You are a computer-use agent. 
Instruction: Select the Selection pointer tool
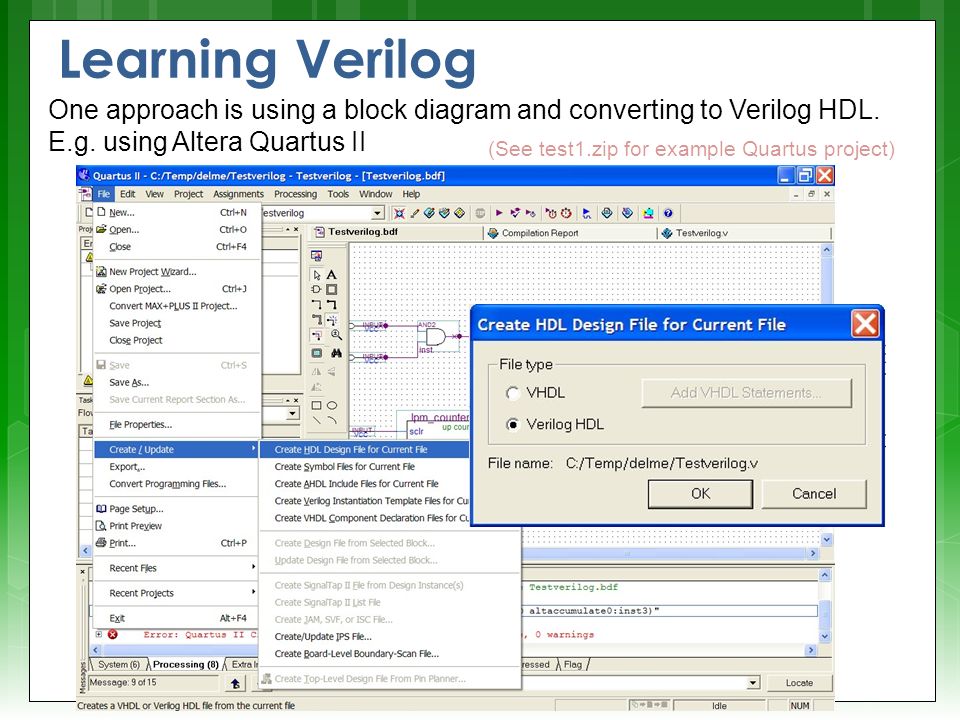[317, 275]
